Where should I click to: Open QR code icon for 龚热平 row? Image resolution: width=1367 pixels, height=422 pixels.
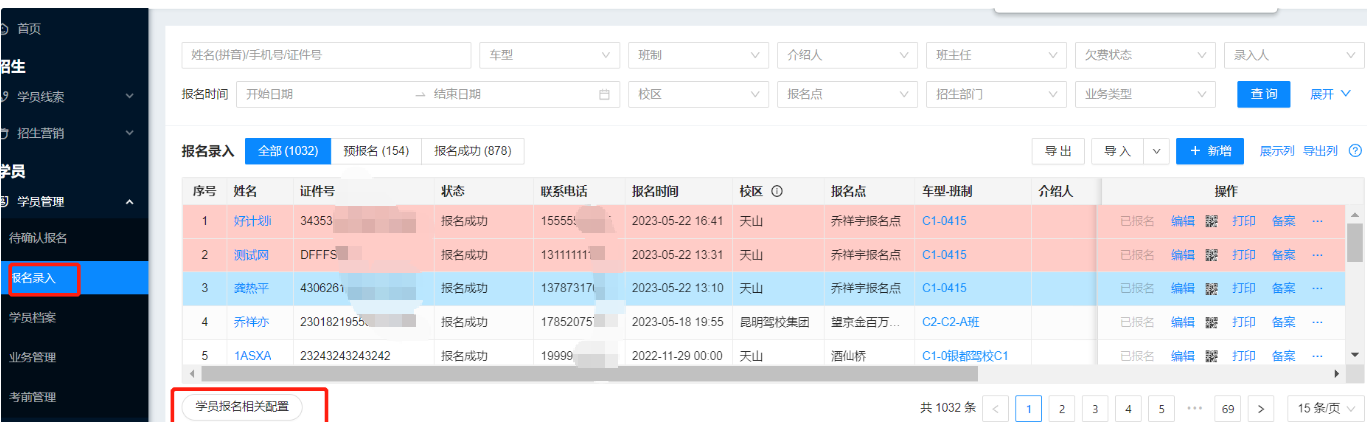[x=1212, y=288]
